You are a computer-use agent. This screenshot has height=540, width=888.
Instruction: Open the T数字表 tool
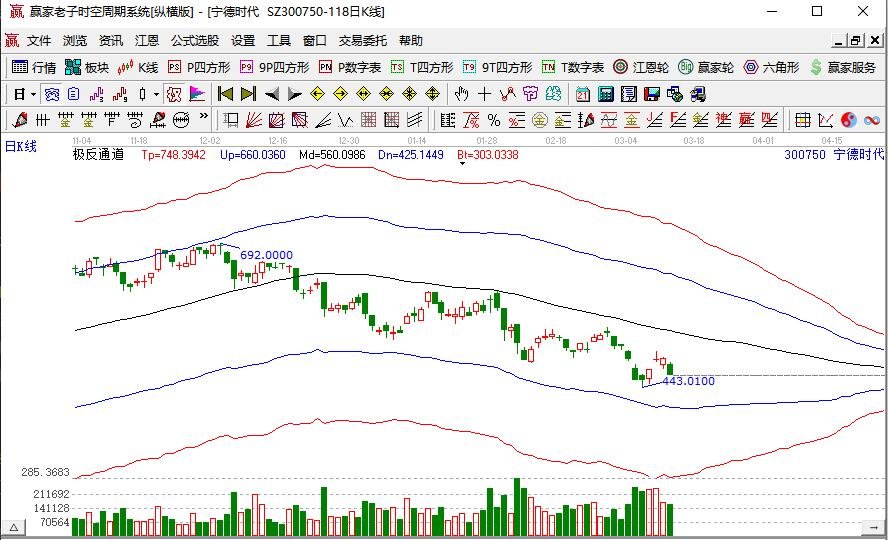coord(573,67)
